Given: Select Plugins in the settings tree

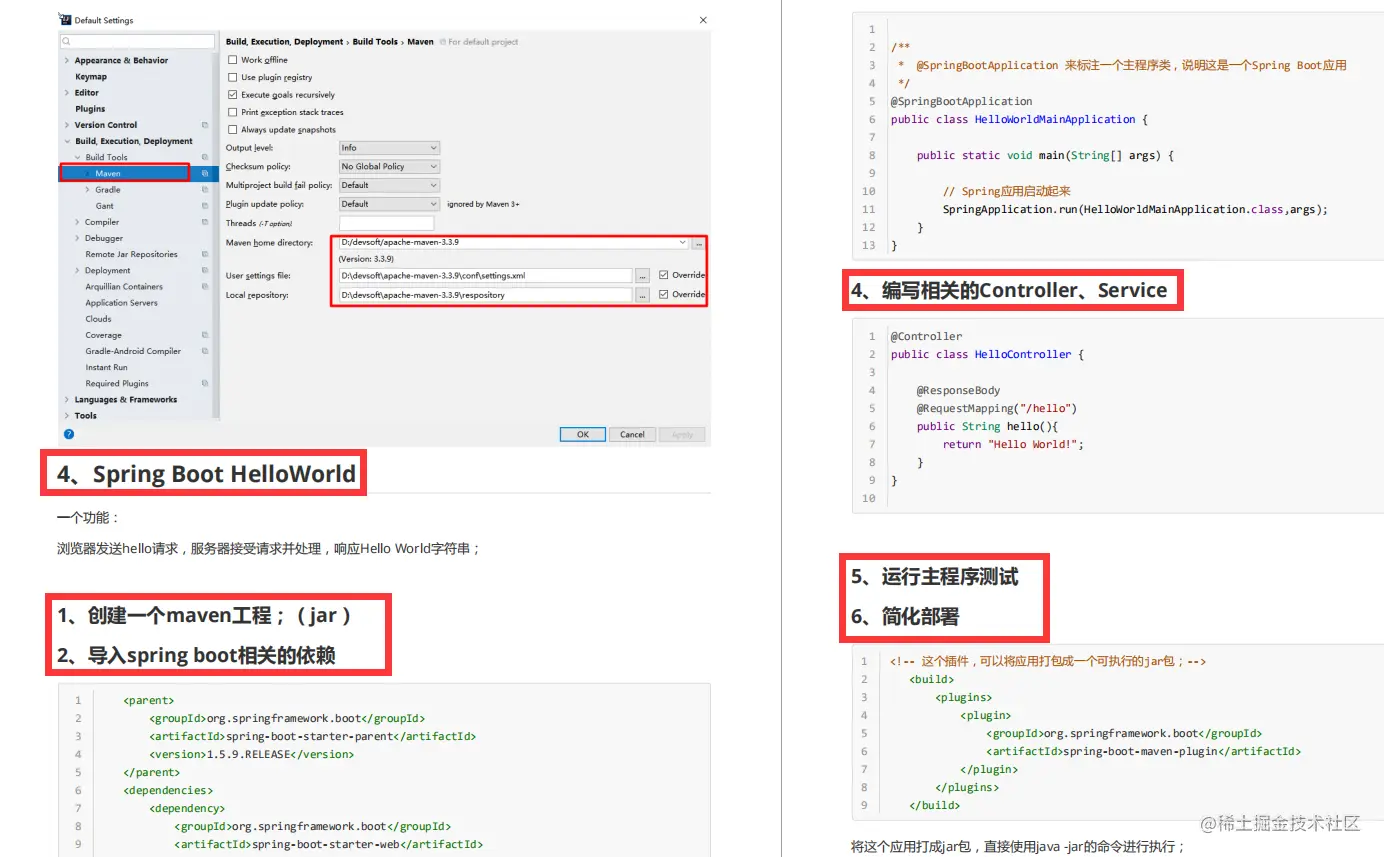Looking at the screenshot, I should point(90,109).
